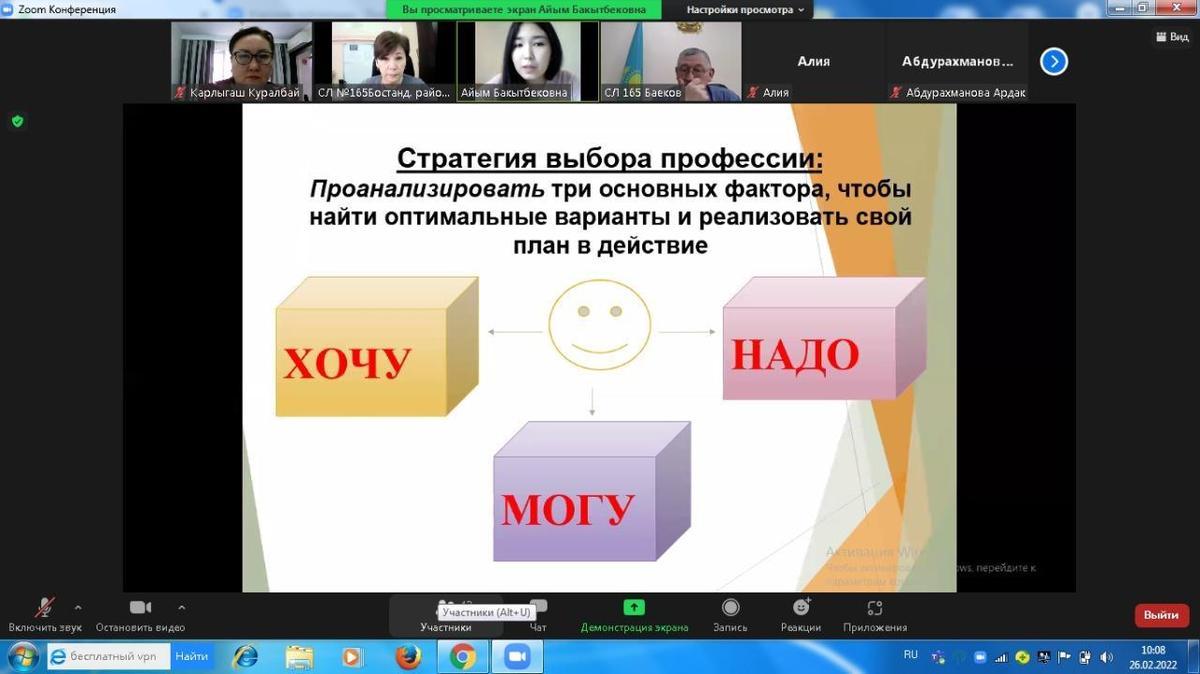The image size is (1200, 674).
Task: Click the green encryption shield icon
Action: click(x=17, y=121)
